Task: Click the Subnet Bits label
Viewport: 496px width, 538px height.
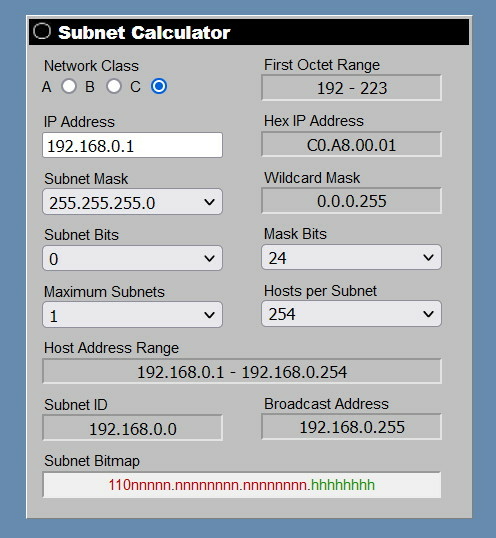Action: coord(81,235)
